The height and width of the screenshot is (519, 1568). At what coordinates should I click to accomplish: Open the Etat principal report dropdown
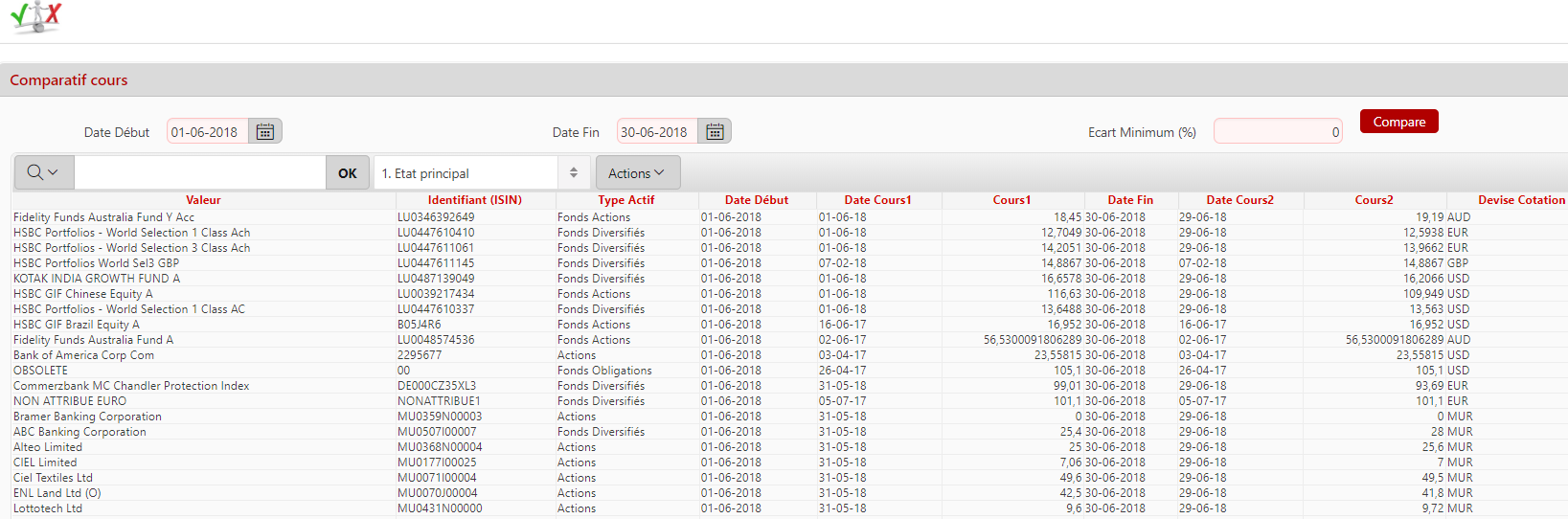[479, 173]
